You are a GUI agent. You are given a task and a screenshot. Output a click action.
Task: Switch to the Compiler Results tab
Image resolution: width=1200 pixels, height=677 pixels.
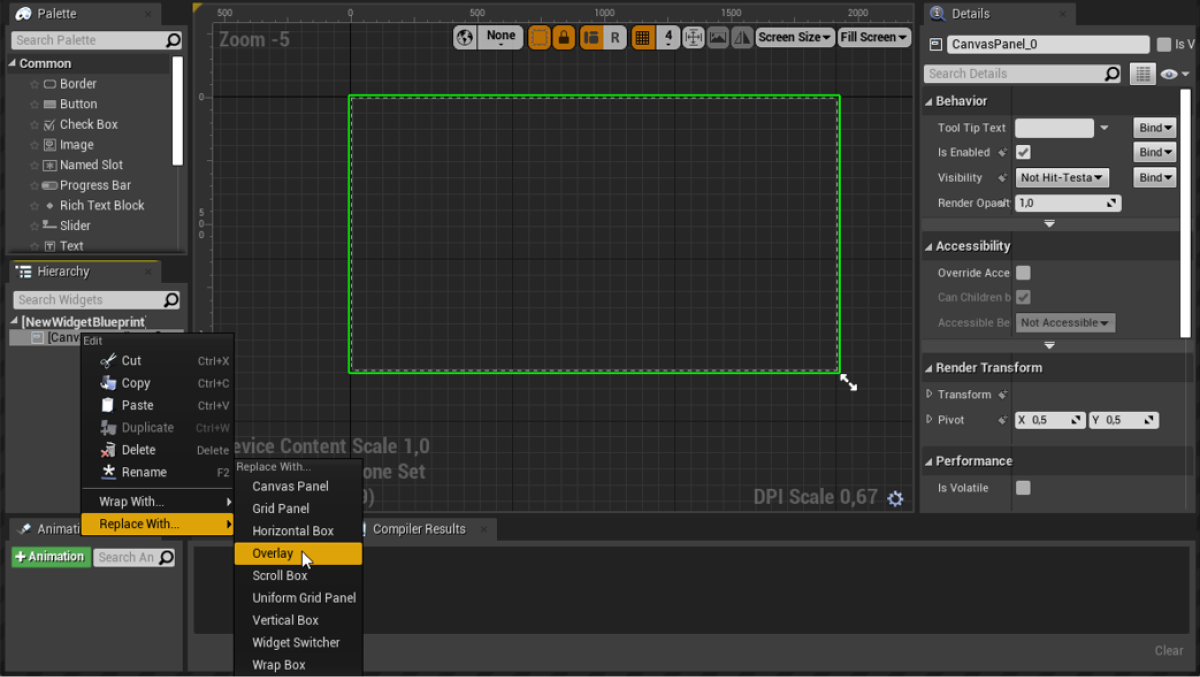[x=419, y=529]
